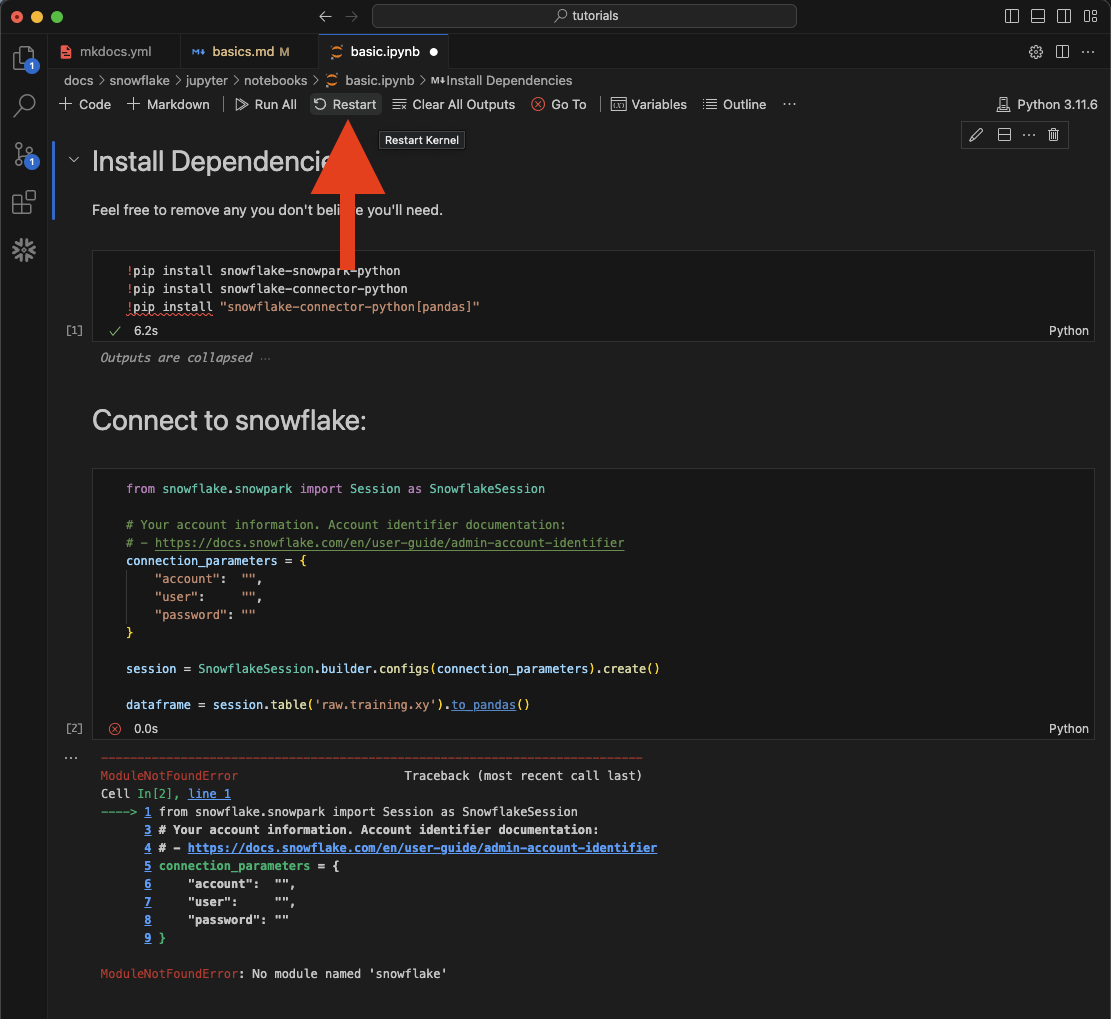Click Go To failed cell button

559,104
